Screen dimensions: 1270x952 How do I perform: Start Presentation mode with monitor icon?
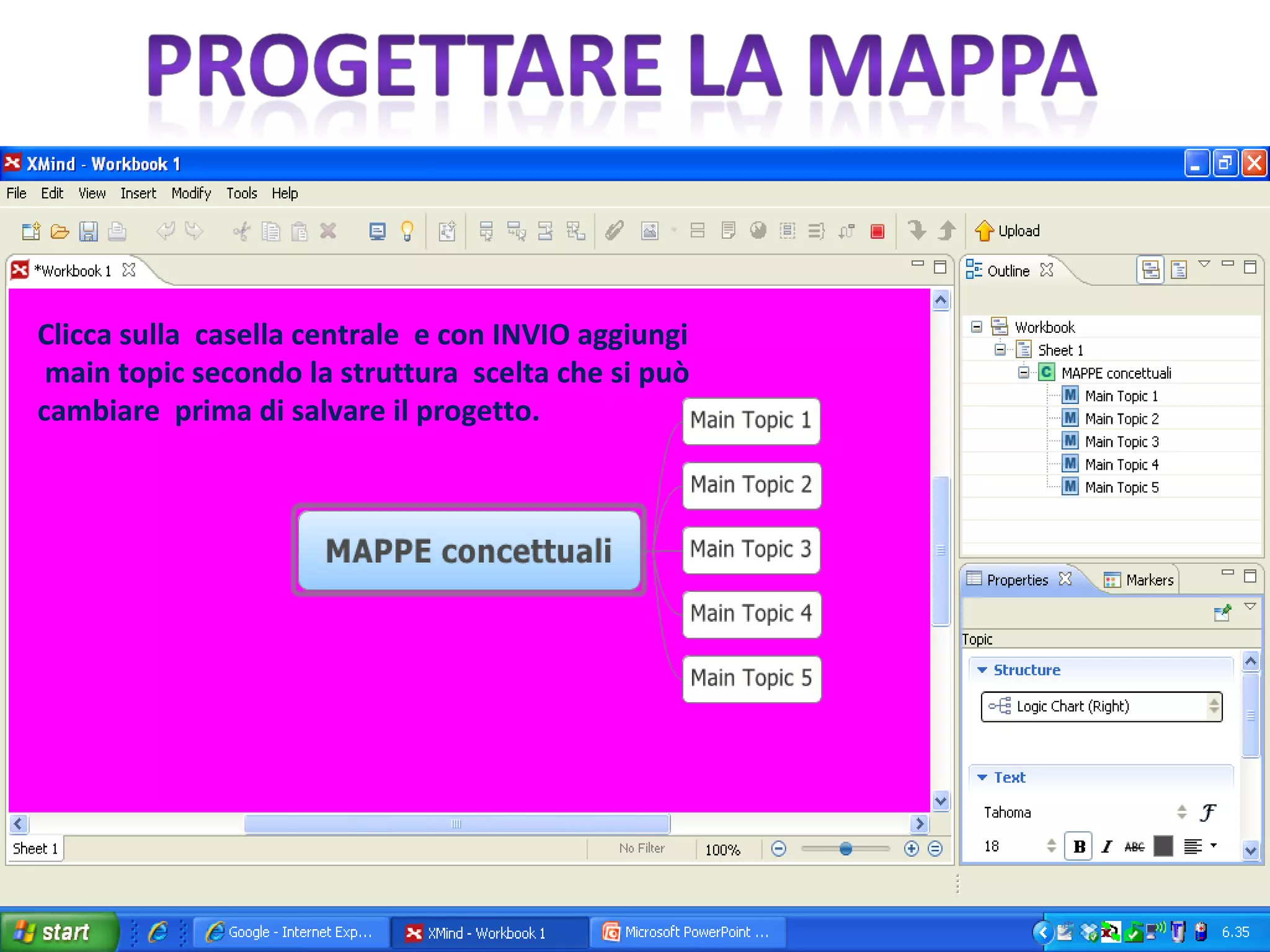pyautogui.click(x=377, y=232)
